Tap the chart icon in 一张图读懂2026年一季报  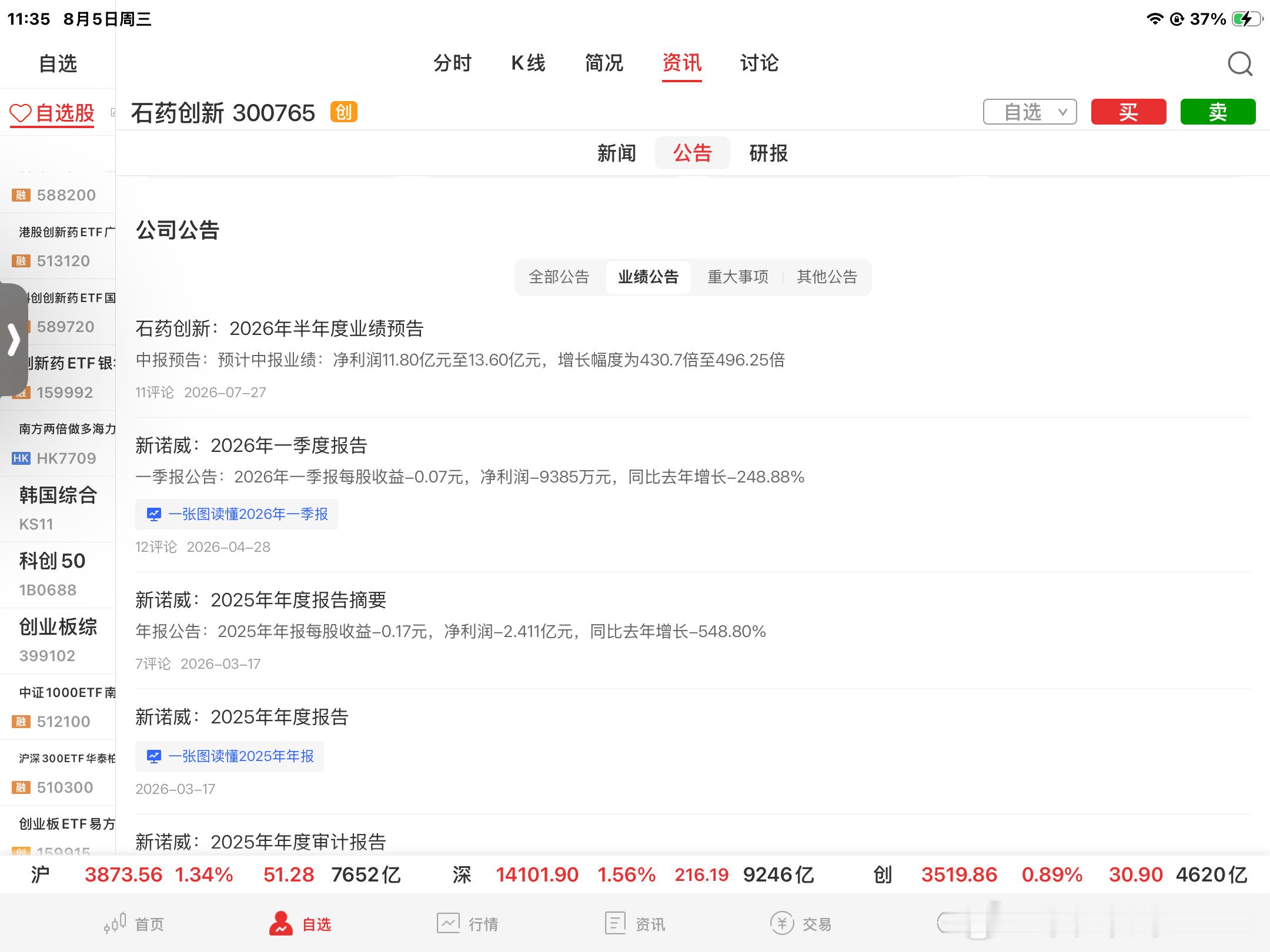coord(154,514)
